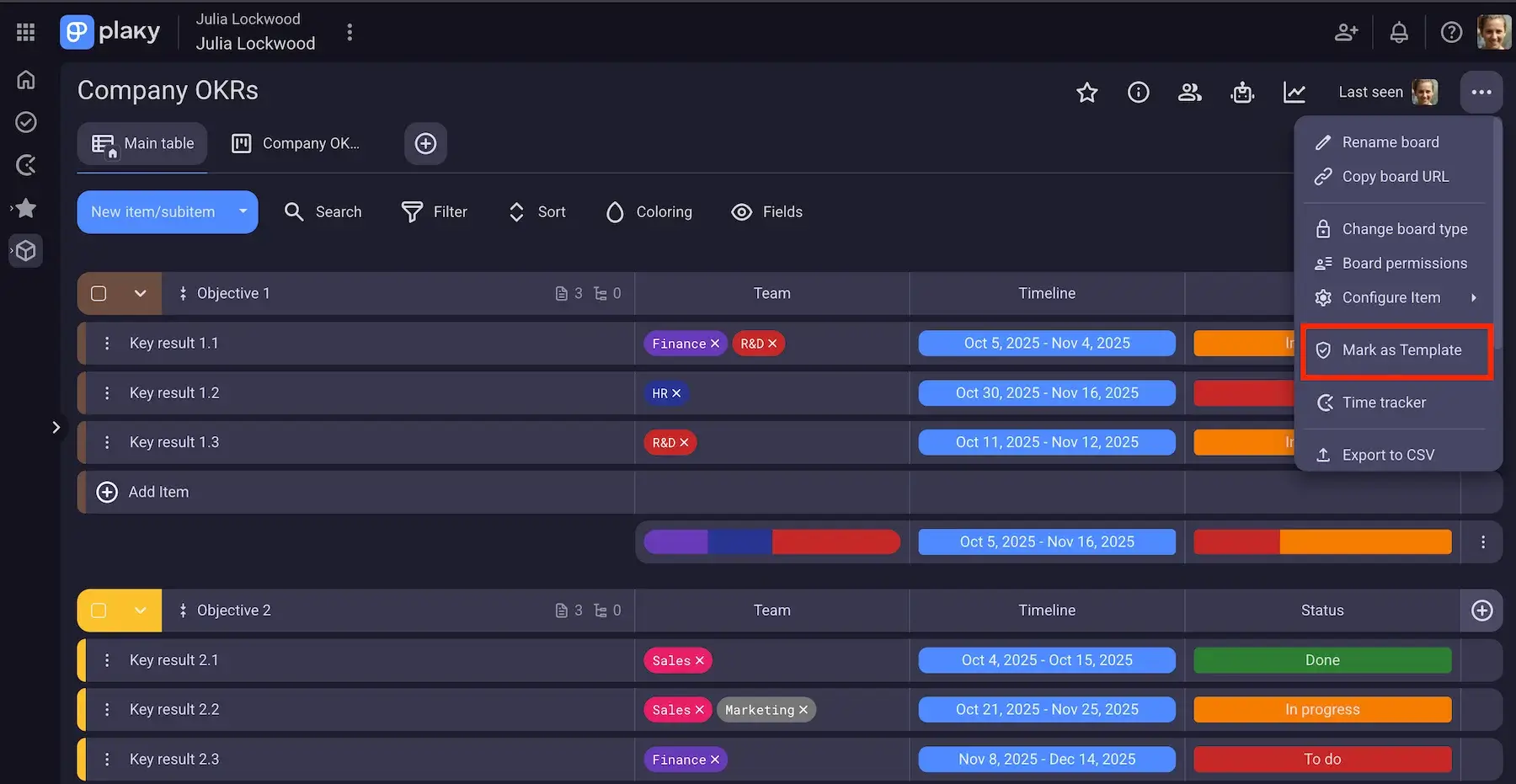Click the green Done status cell
Screen dimensions: 1516x784
[1321, 661]
